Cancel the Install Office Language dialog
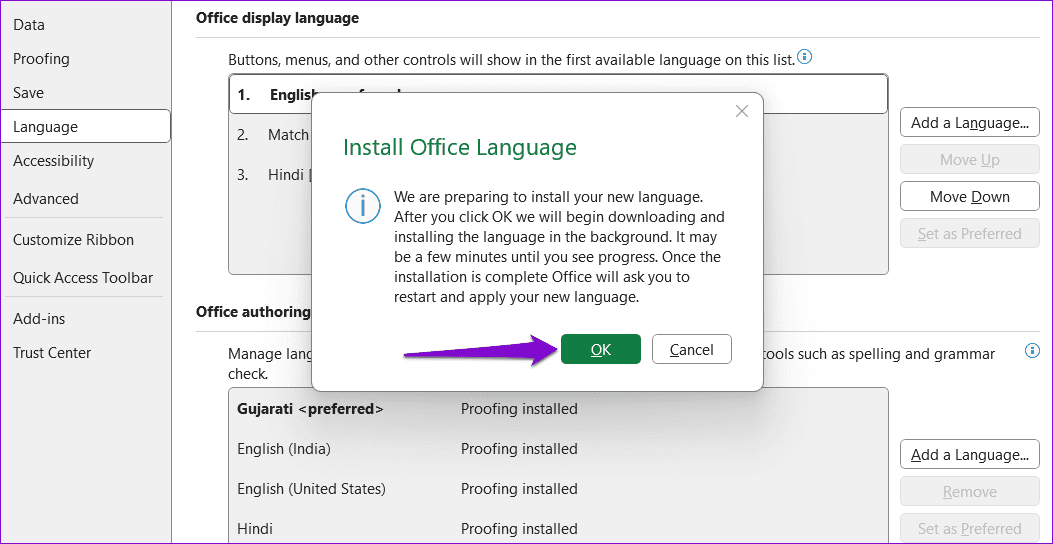 point(691,349)
